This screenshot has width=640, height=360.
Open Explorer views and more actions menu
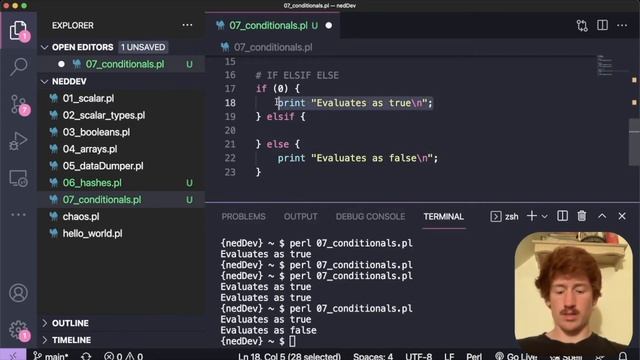coord(187,25)
